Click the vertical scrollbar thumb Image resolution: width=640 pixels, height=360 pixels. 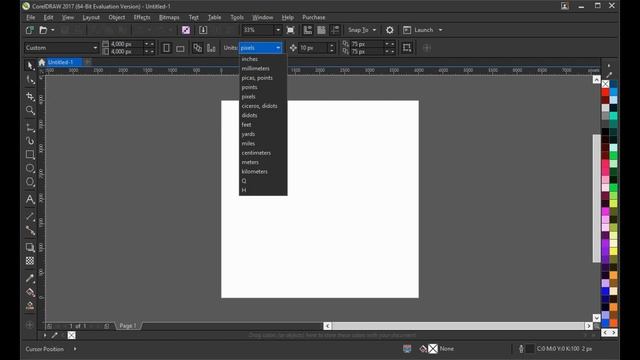596,198
